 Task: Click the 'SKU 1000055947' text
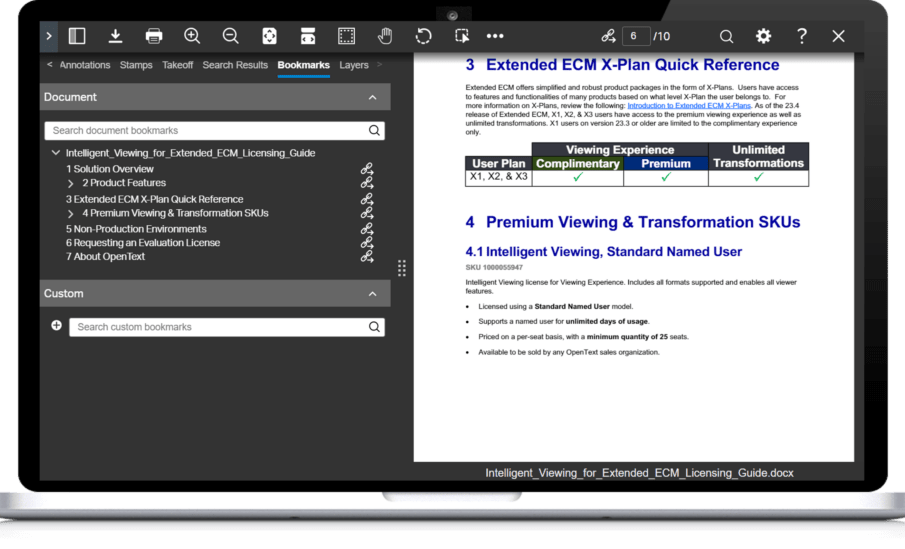[494, 267]
